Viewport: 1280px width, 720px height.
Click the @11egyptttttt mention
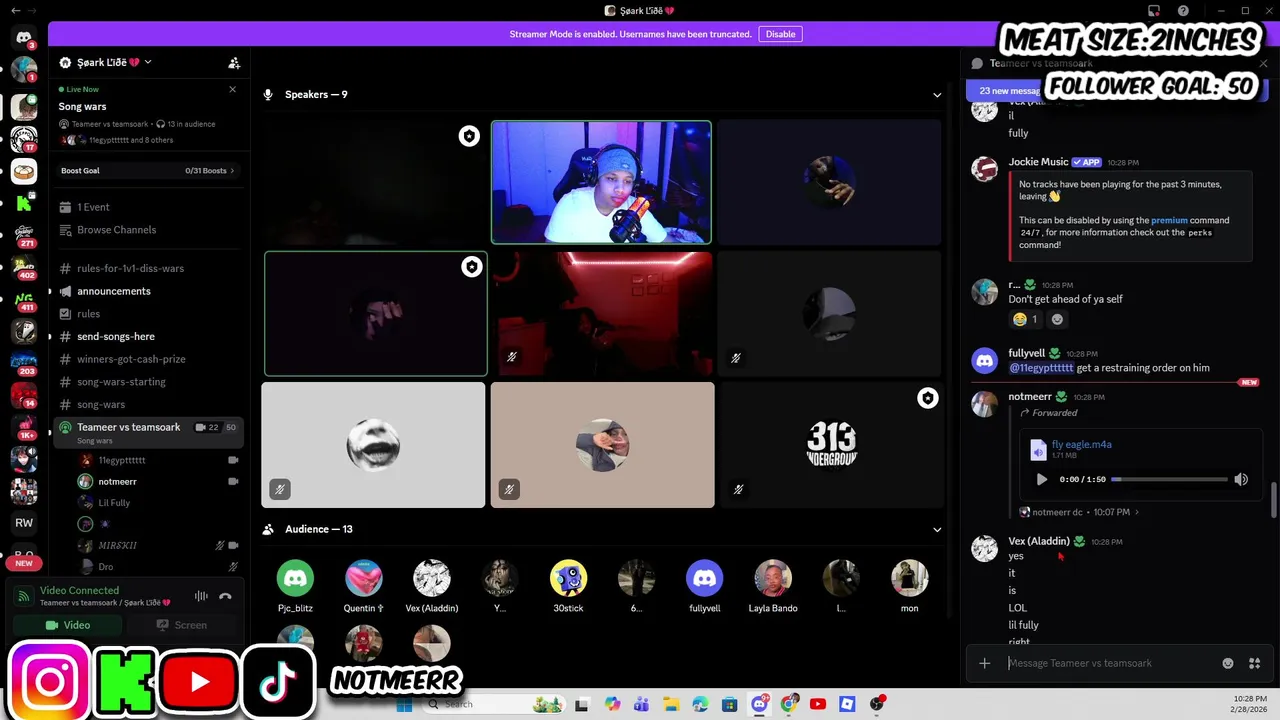click(x=1041, y=367)
